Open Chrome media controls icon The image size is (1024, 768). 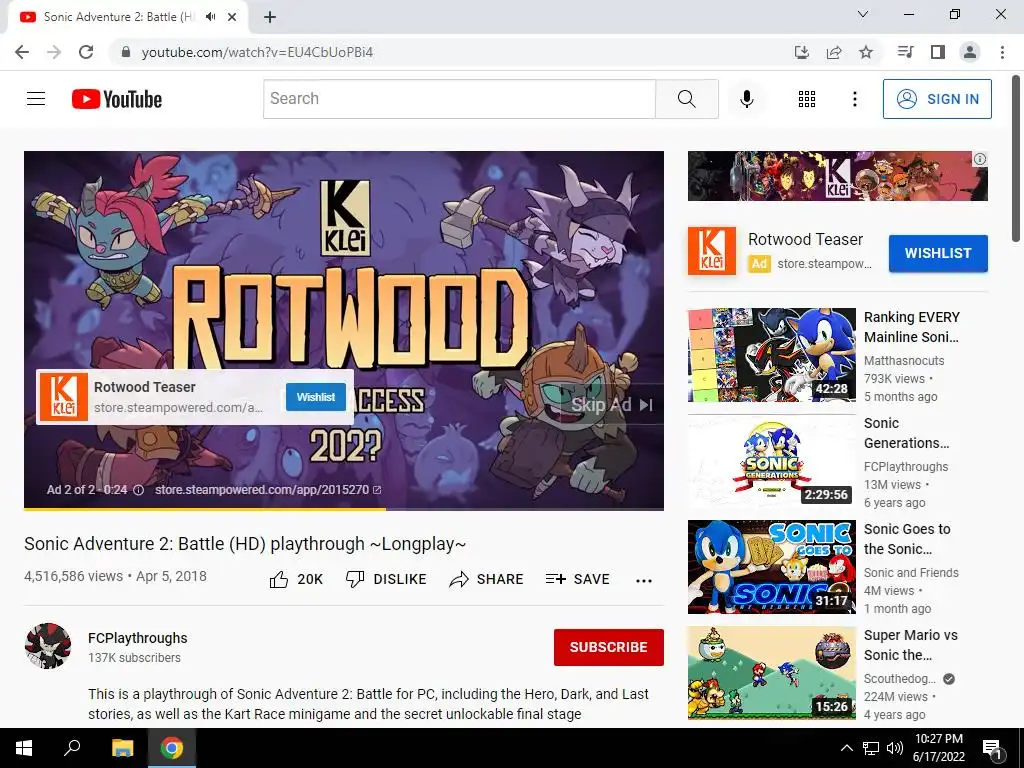(x=905, y=52)
